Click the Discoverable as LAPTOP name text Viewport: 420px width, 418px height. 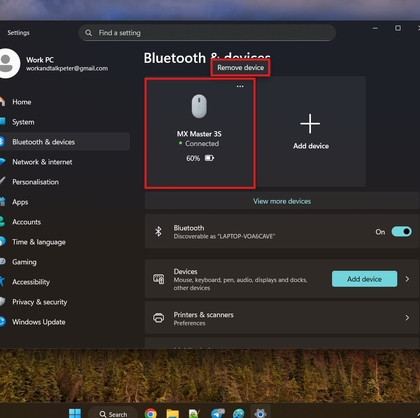tap(224, 237)
